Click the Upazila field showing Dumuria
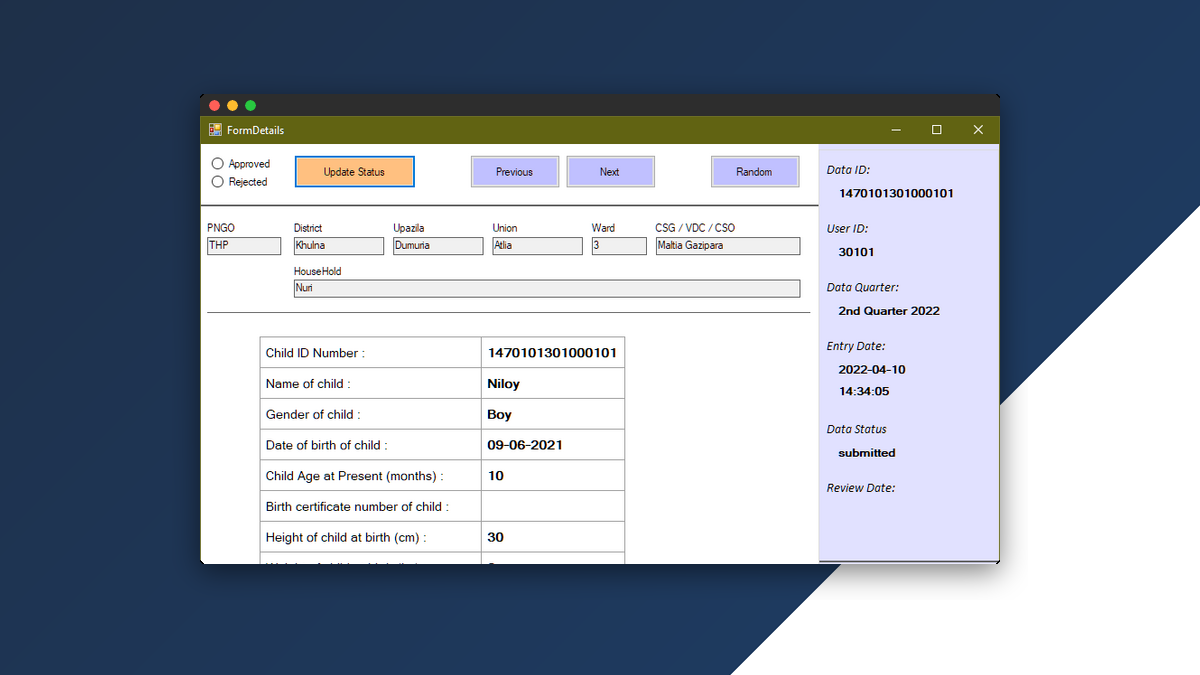Screen dimensions: 1200x675 pos(437,245)
